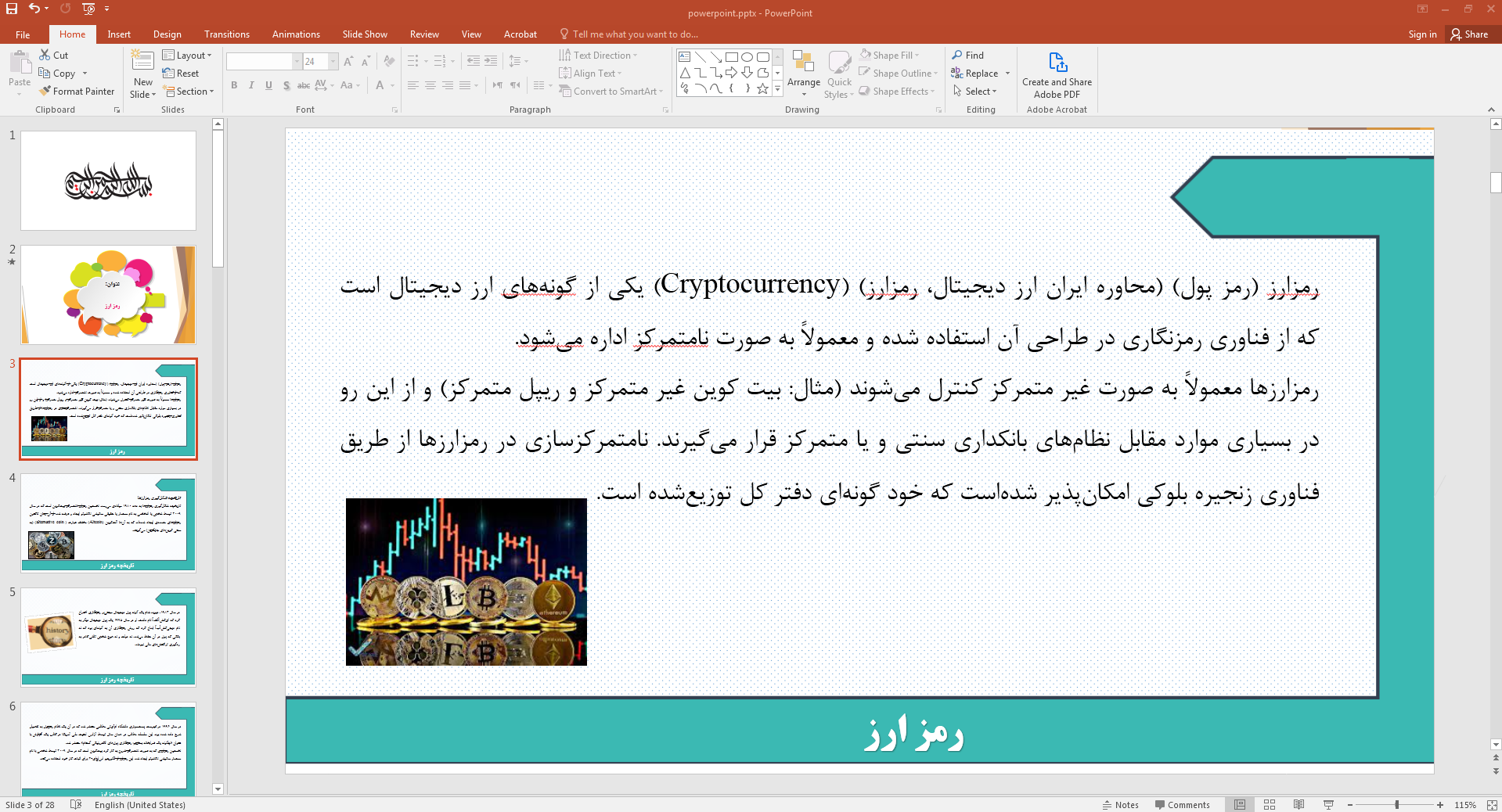
Task: Click Convert to SmartArt button
Action: coord(611,92)
